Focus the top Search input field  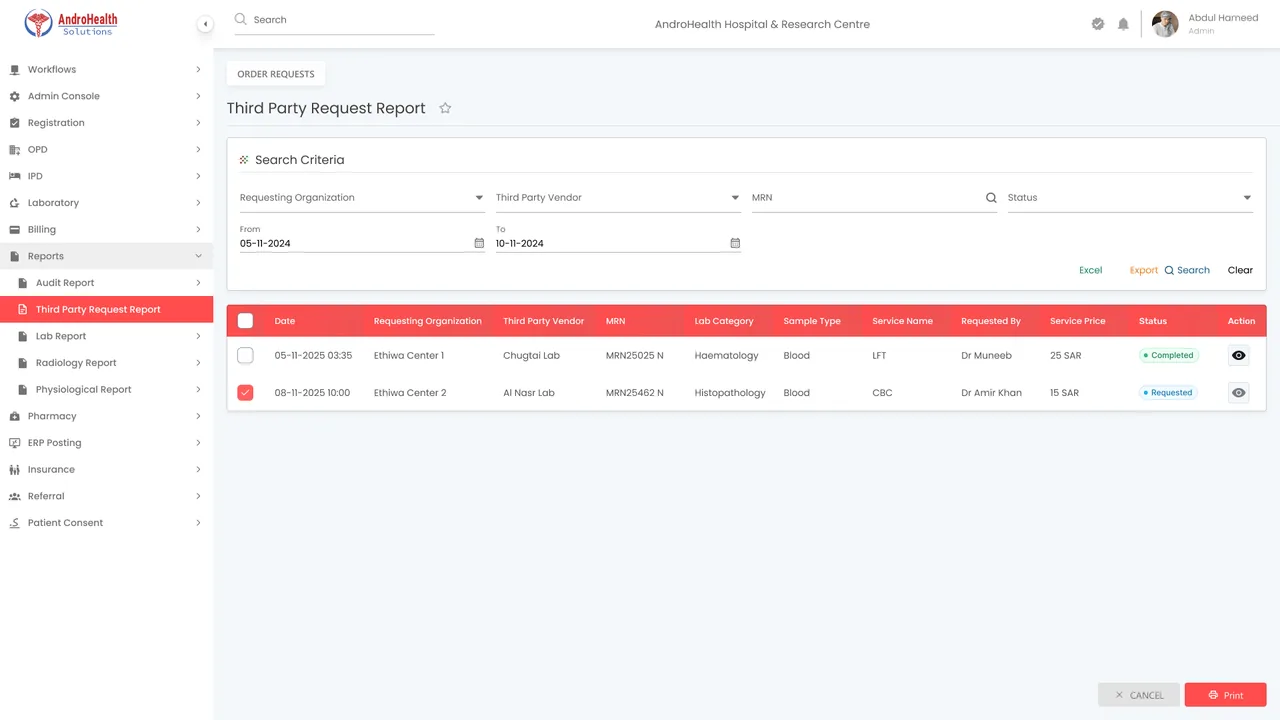click(x=334, y=20)
